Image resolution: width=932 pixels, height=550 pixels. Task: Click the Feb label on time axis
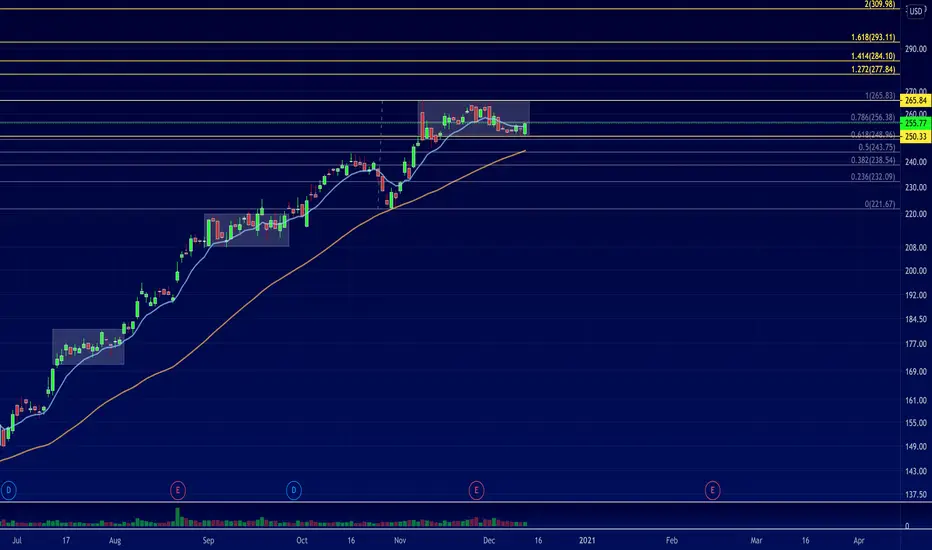pyautogui.click(x=672, y=540)
